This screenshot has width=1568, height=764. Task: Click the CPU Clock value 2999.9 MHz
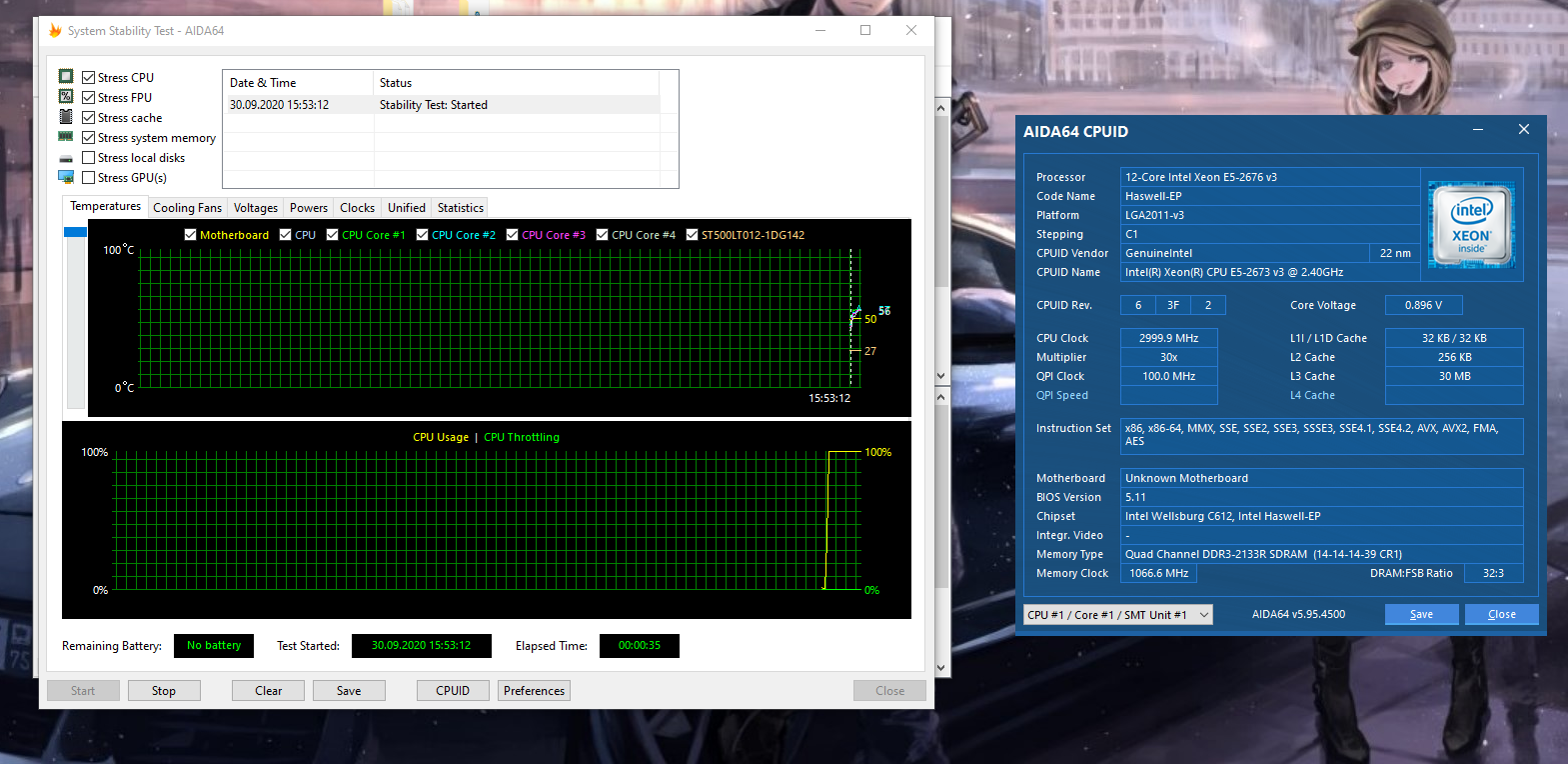pyautogui.click(x=1169, y=338)
